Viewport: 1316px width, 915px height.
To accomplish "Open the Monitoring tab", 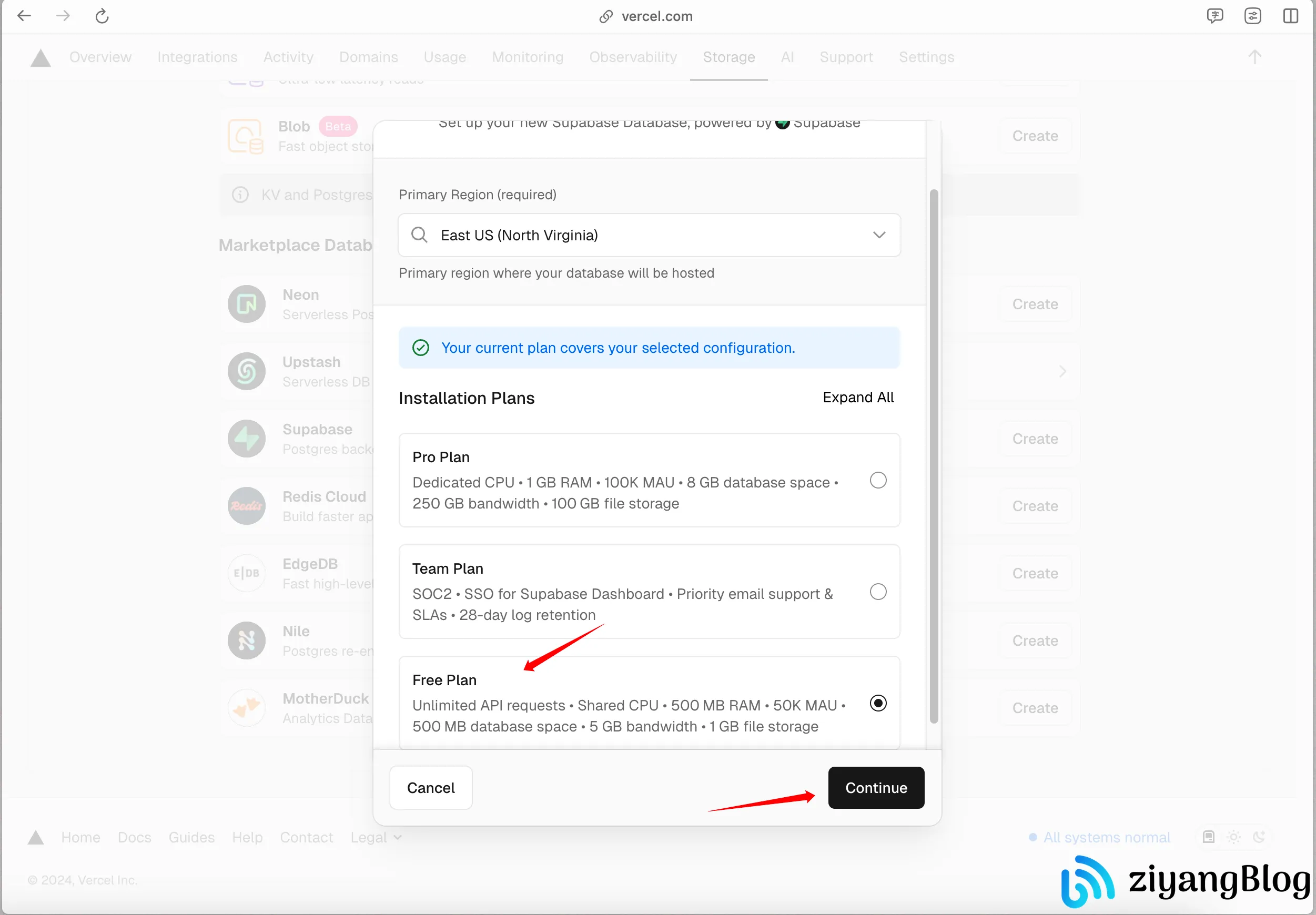I will point(528,57).
